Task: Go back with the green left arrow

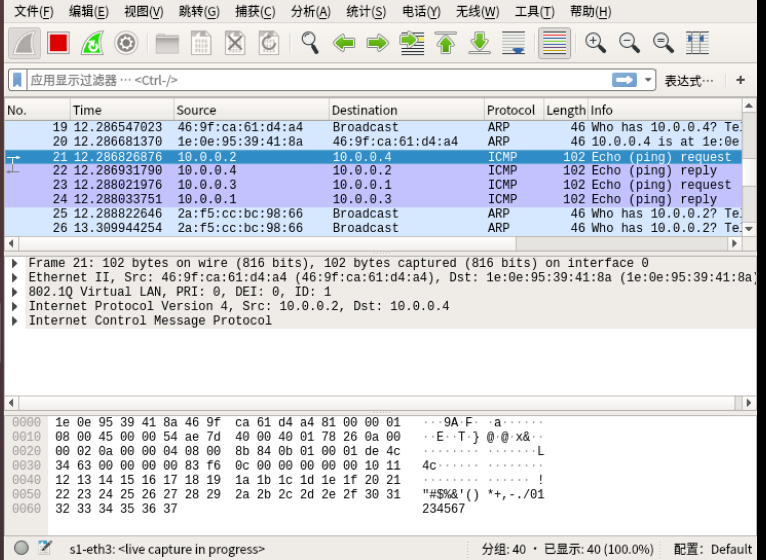Action: point(344,43)
